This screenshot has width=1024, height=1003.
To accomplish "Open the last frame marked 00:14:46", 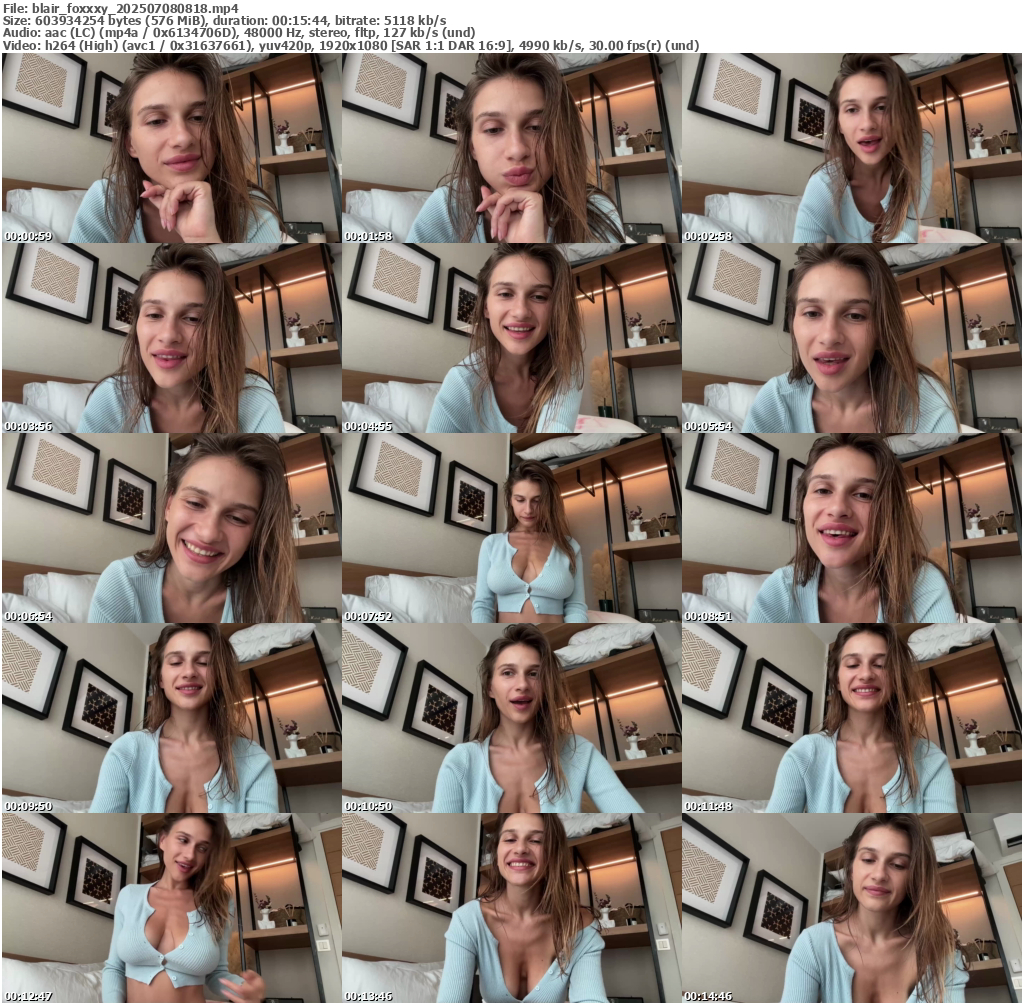I will point(852,908).
